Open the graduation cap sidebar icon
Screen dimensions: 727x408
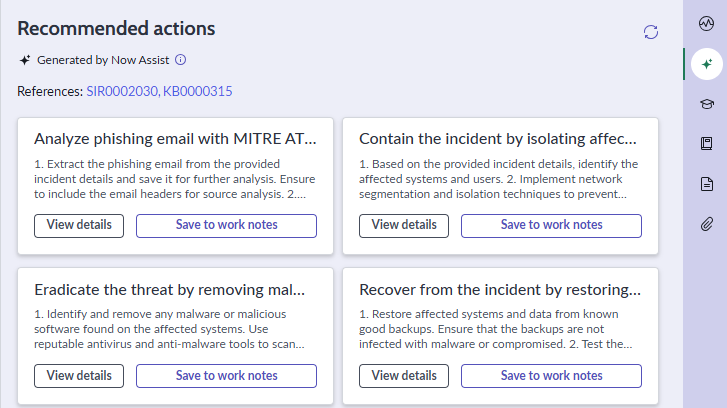[x=707, y=104]
